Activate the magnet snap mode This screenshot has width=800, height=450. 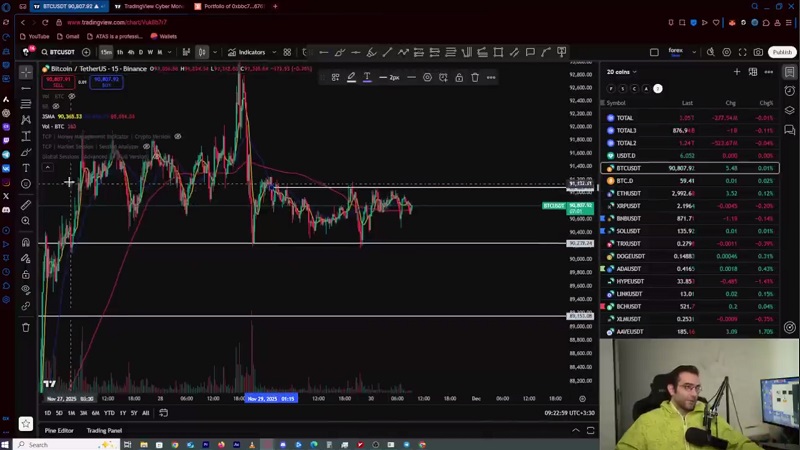26,242
